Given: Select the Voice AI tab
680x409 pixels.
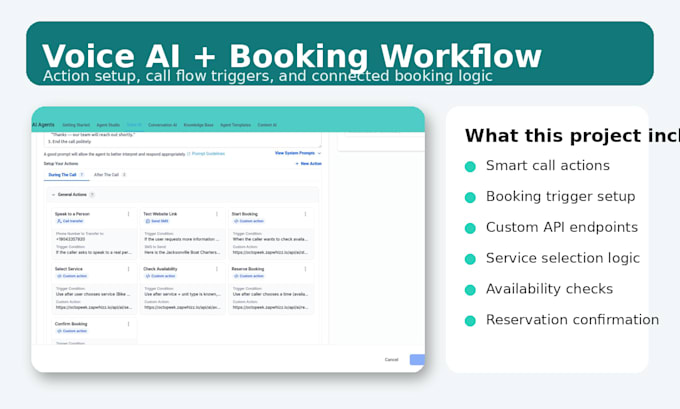Looking at the screenshot, I should [134, 125].
